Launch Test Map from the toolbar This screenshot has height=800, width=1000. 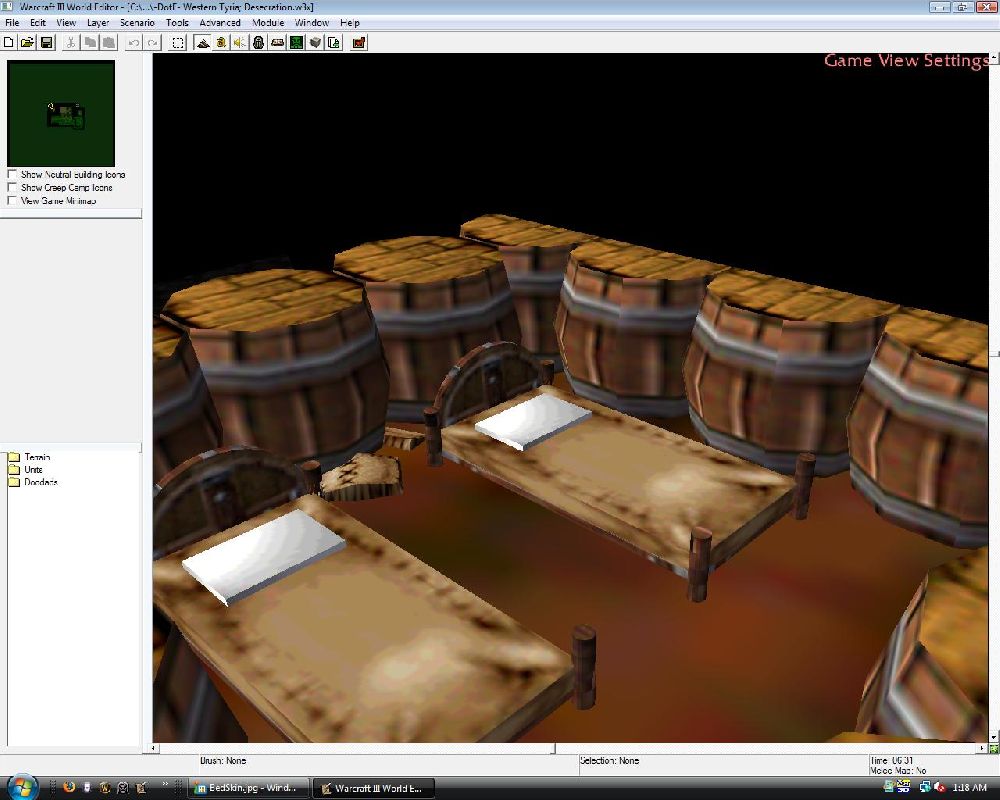[x=359, y=43]
